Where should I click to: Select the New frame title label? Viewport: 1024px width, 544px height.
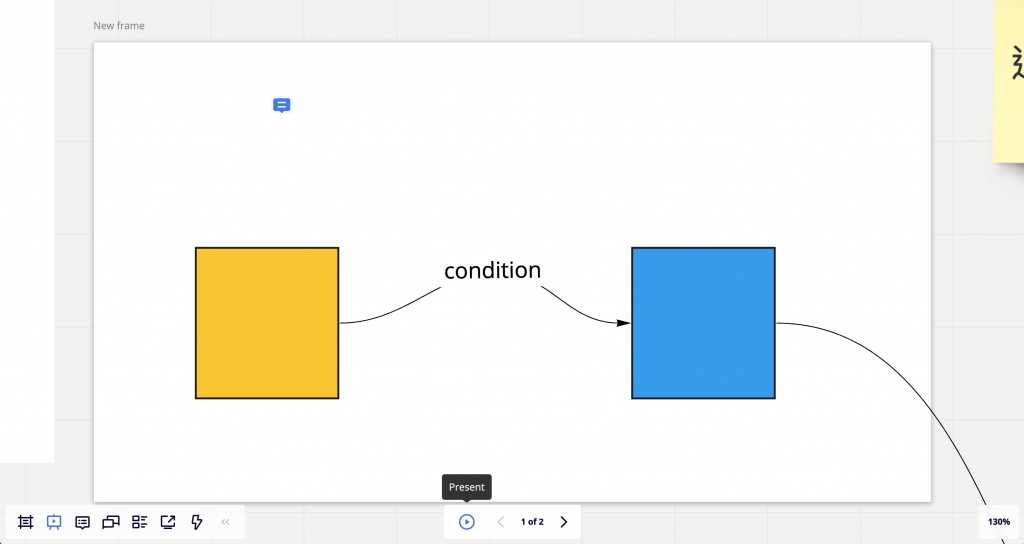click(x=119, y=25)
